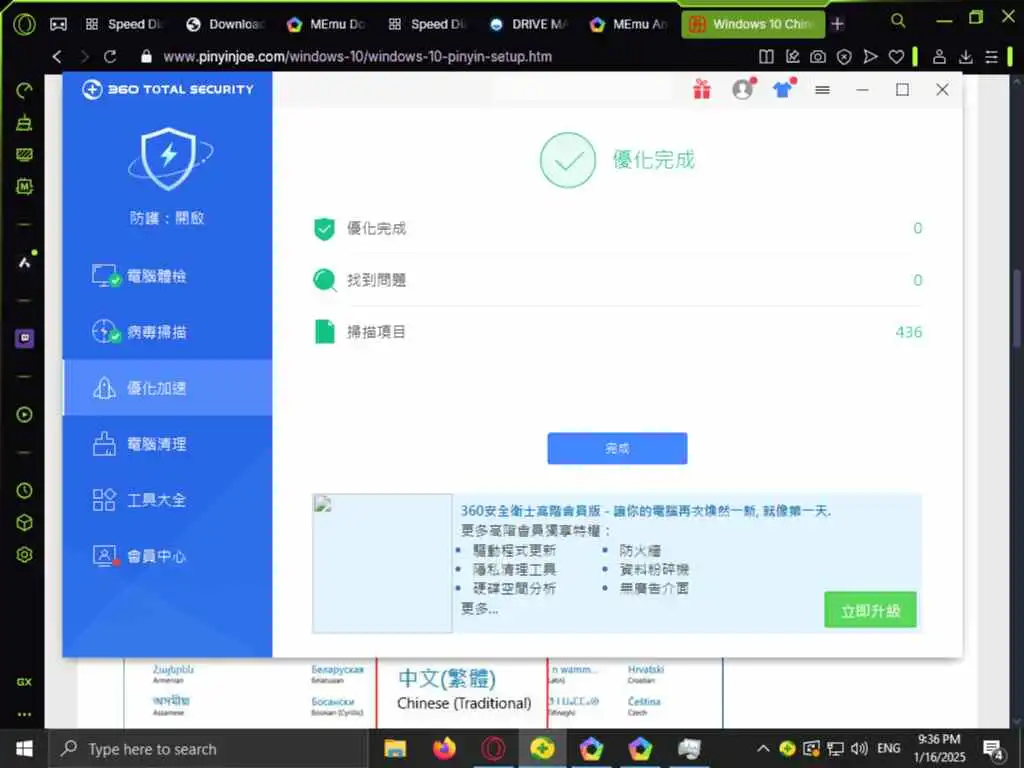Select 工具大全 in the sidebar
This screenshot has width=1024, height=768.
[167, 500]
